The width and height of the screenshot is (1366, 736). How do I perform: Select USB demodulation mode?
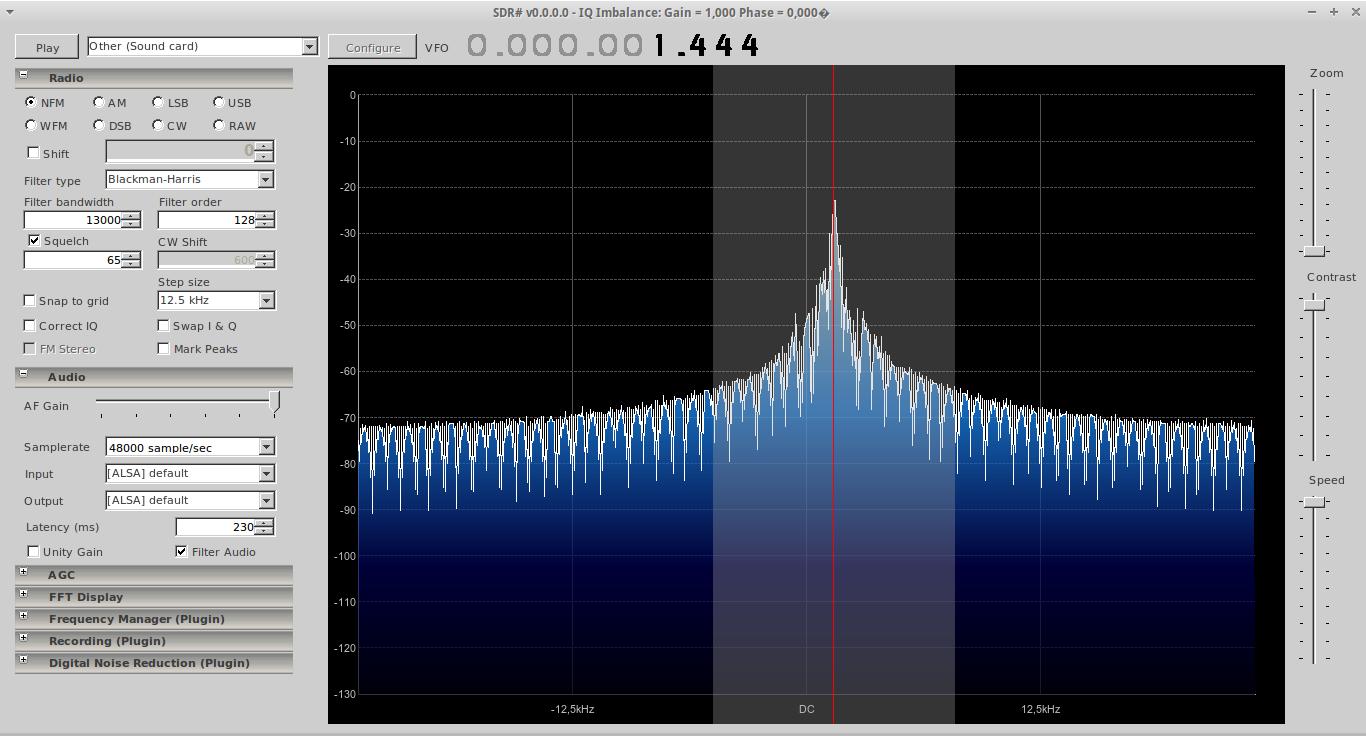[219, 102]
